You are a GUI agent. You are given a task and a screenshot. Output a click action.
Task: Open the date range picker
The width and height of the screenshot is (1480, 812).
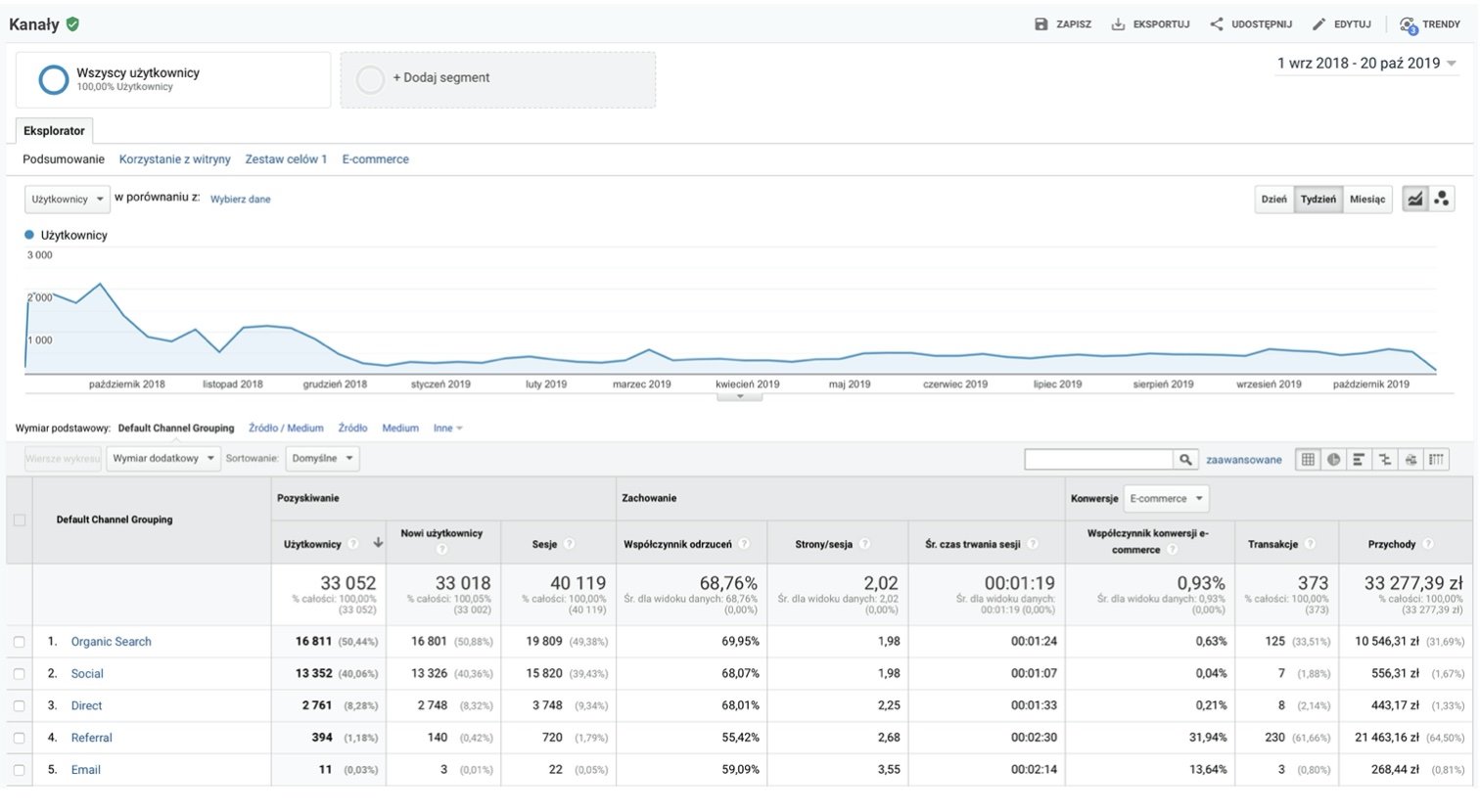(1366, 64)
